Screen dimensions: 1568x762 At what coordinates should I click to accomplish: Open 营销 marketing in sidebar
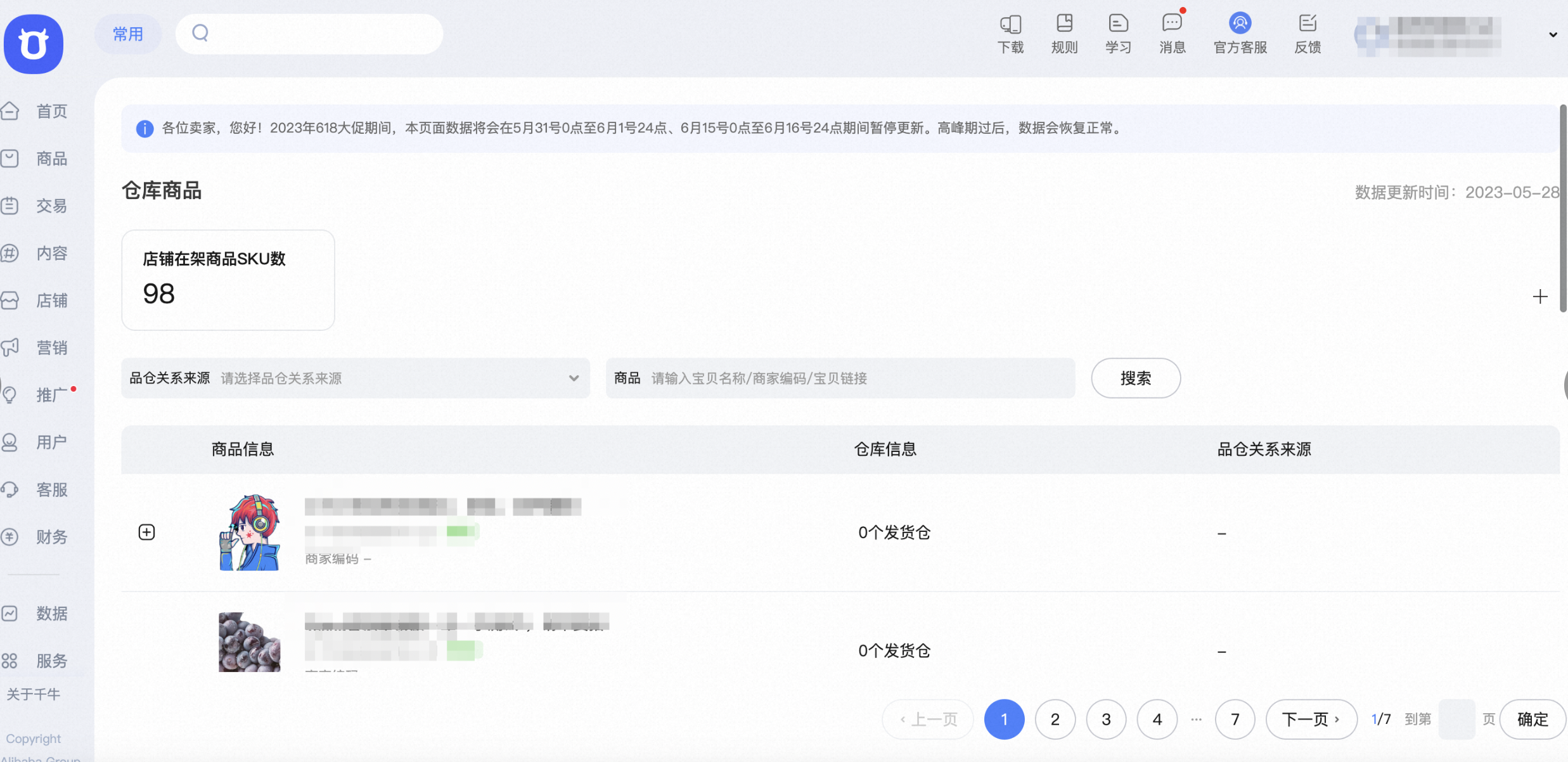click(x=35, y=348)
